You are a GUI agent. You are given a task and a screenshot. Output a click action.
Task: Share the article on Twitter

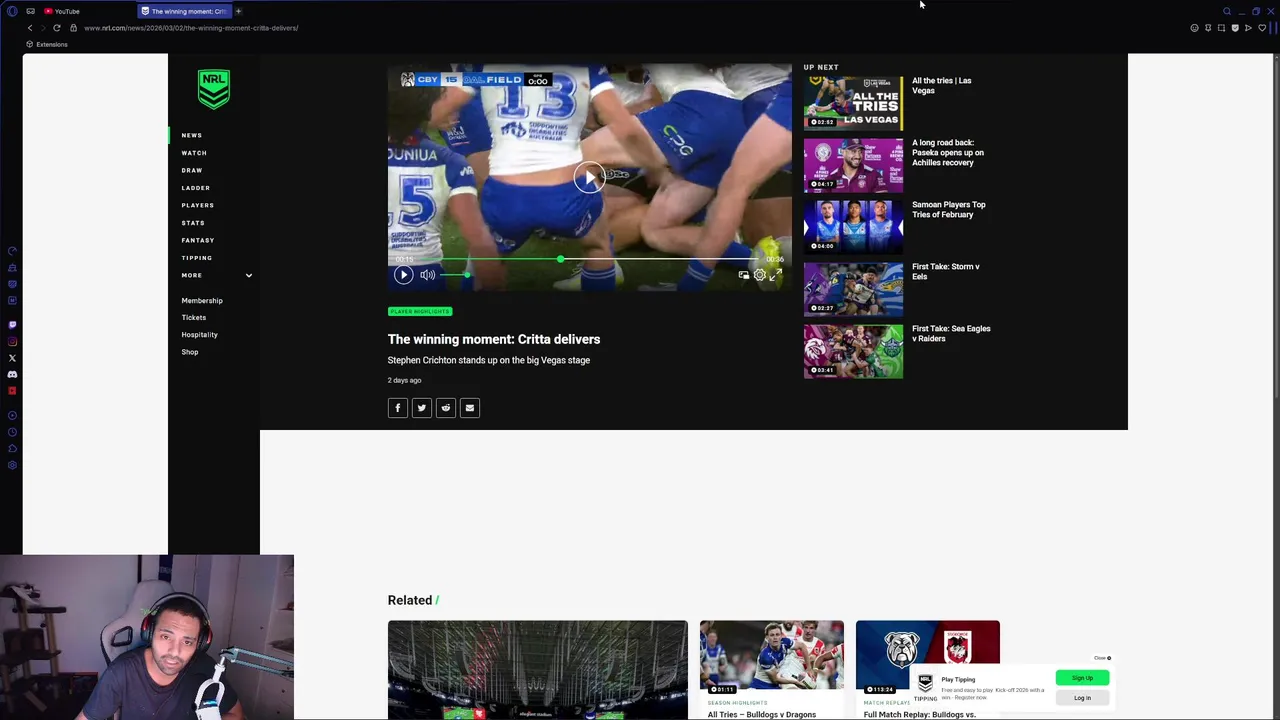point(422,408)
